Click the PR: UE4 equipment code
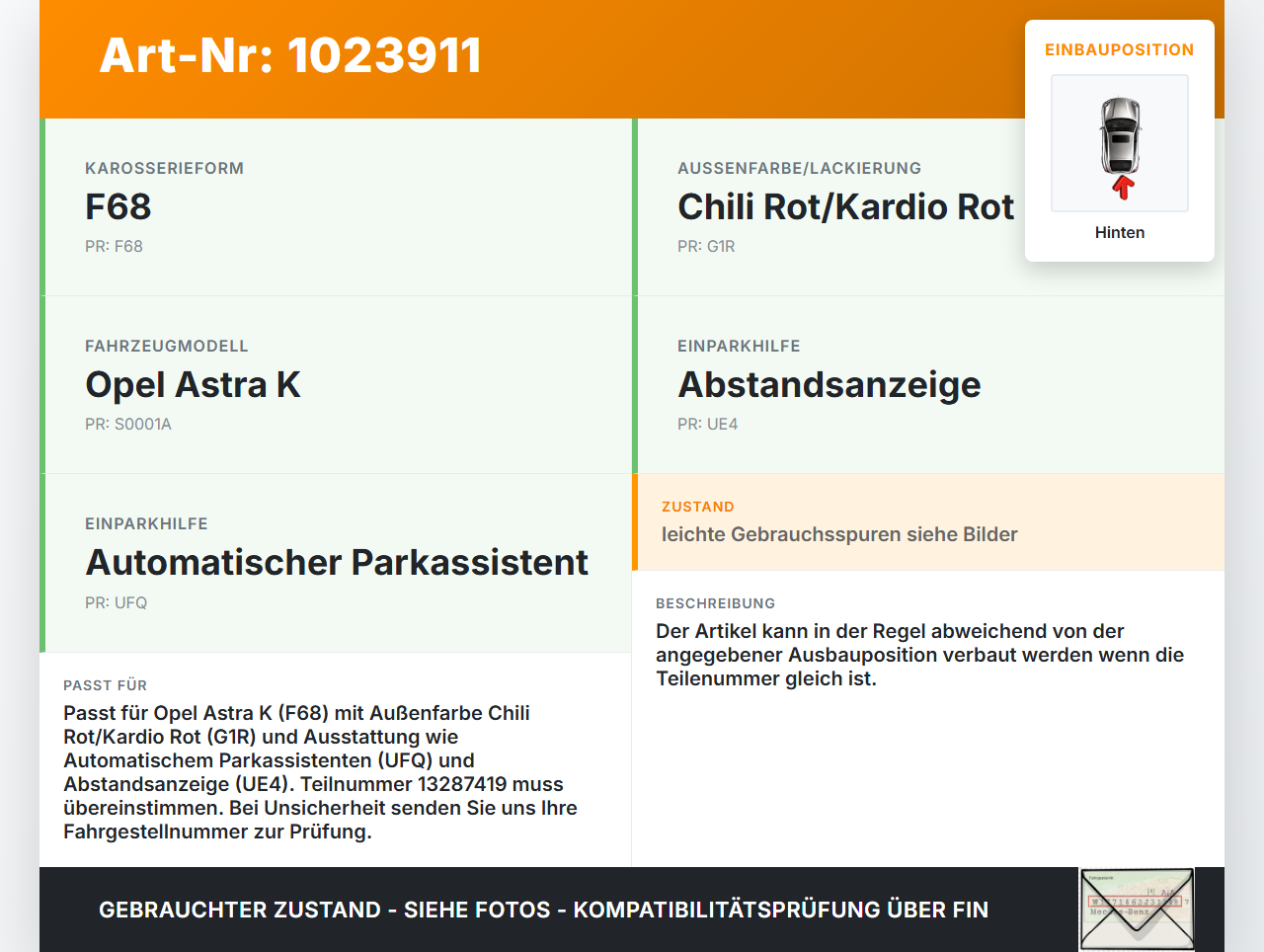Image resolution: width=1264 pixels, height=952 pixels. (707, 424)
